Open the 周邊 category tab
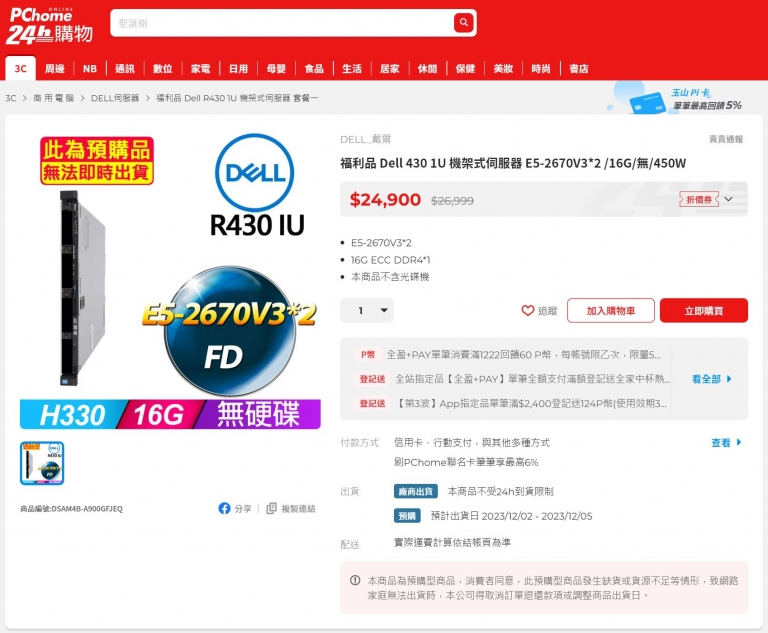 point(54,69)
